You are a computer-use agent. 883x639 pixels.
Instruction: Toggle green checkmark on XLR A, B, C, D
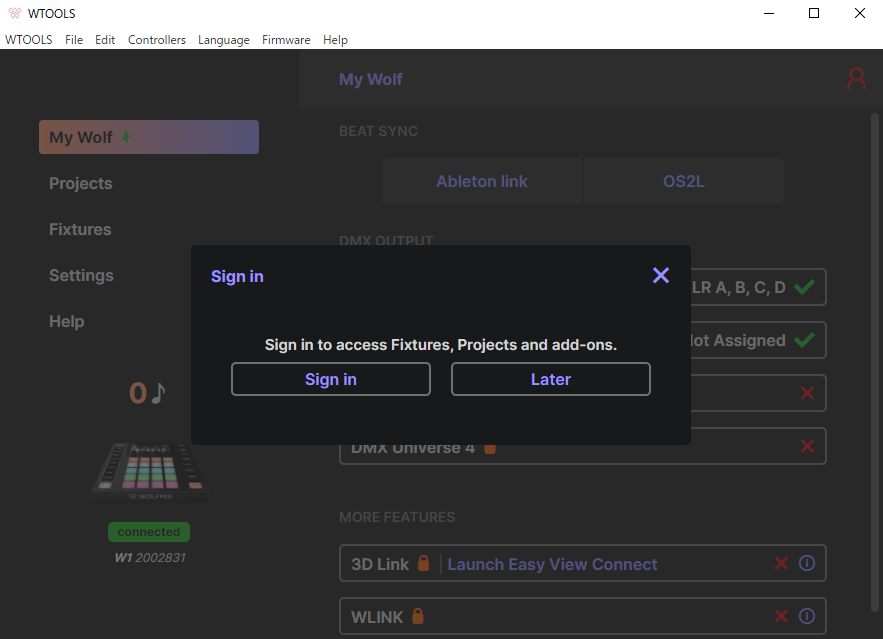click(x=804, y=288)
